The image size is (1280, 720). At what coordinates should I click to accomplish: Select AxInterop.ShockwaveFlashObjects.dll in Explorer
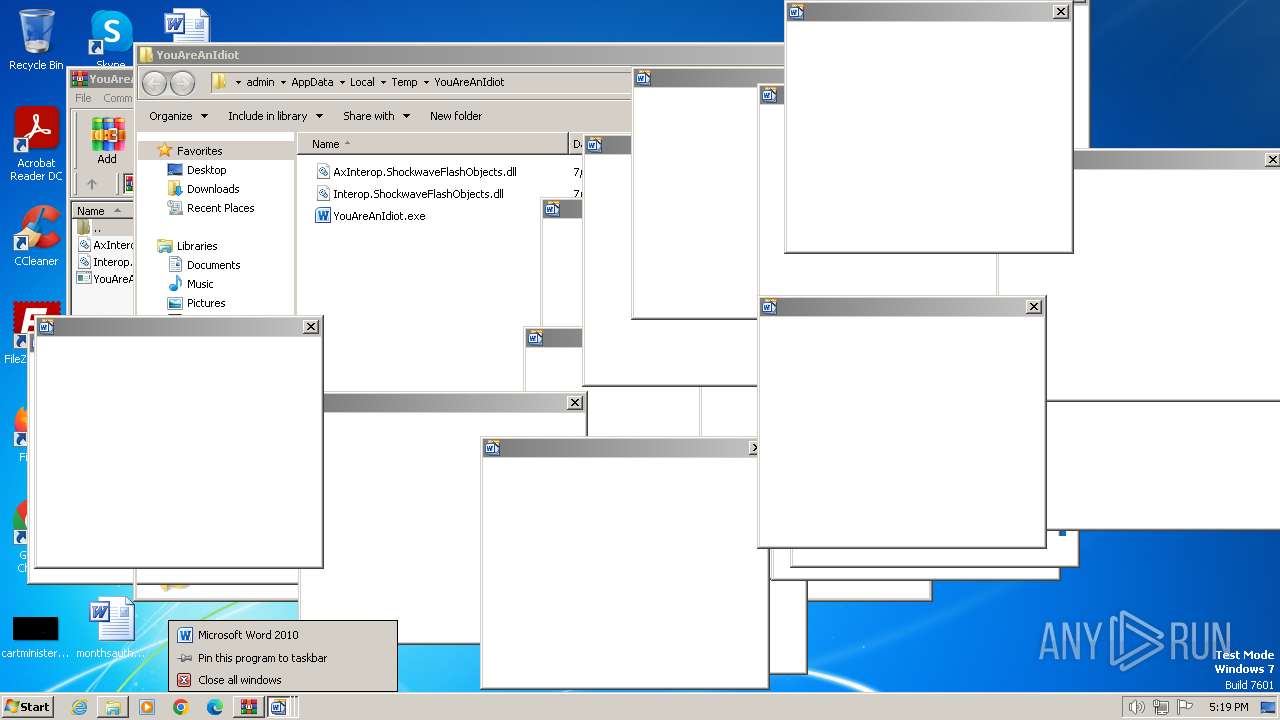coord(416,172)
